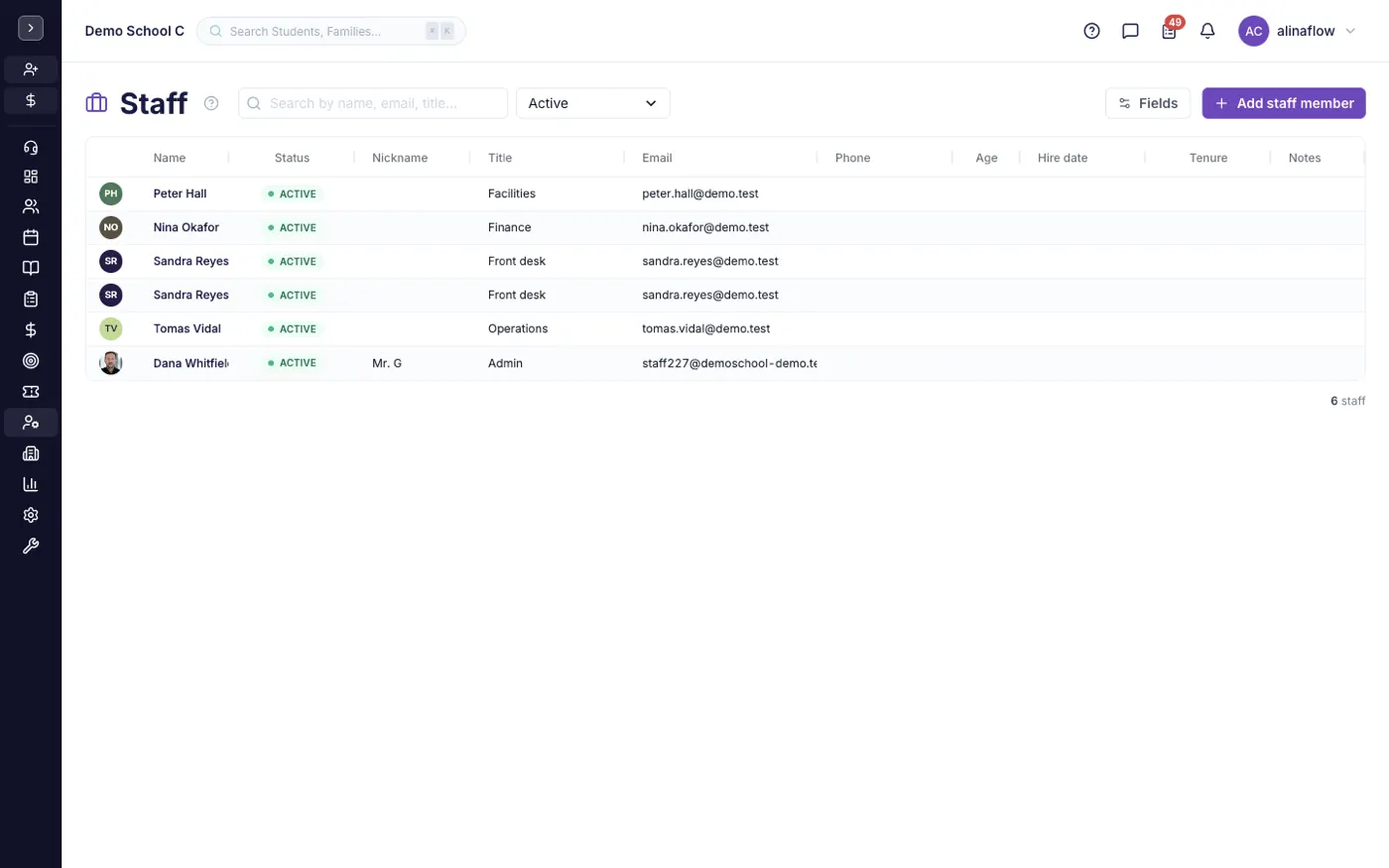Click Peter Hall's ACTIVE status badge
The image size is (1389, 868).
(x=292, y=194)
